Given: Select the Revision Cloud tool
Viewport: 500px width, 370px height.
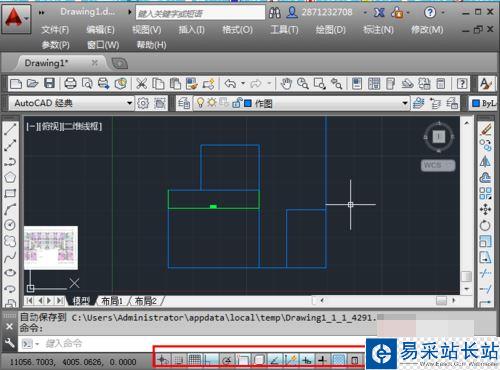Looking at the screenshot, I should coord(10,241).
